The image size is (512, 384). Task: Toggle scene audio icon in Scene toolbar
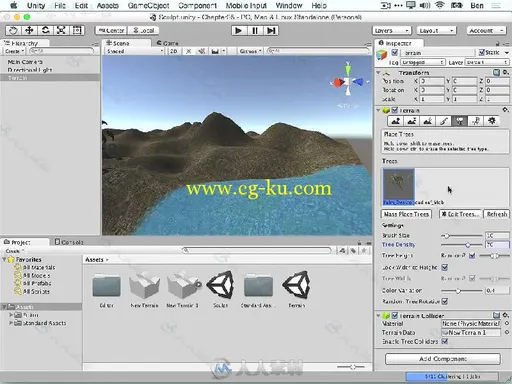(x=201, y=51)
